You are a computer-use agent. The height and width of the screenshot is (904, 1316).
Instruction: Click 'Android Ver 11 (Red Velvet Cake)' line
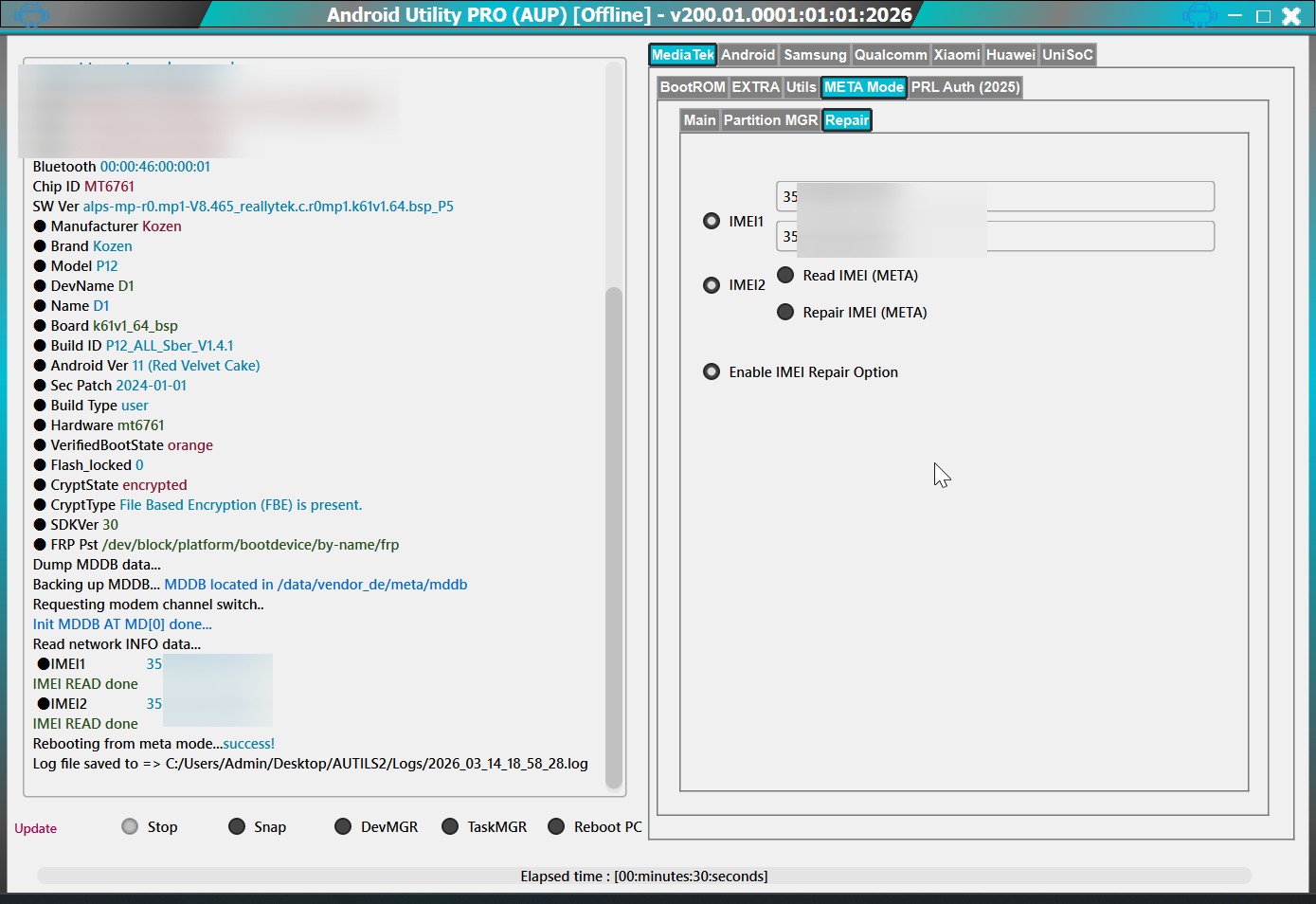(x=147, y=366)
